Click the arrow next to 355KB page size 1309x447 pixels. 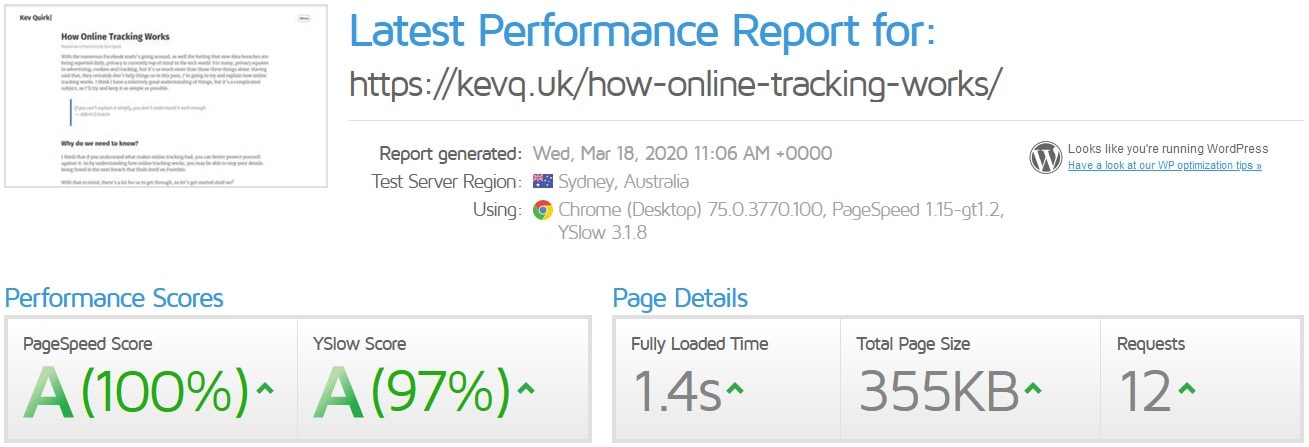coord(1035,388)
